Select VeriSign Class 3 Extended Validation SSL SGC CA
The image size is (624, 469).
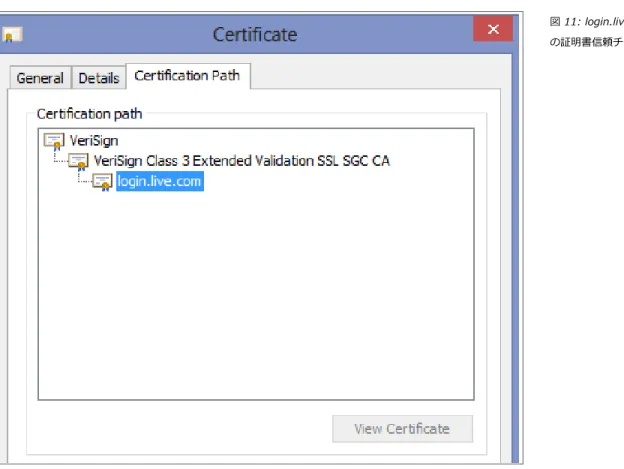tap(242, 161)
